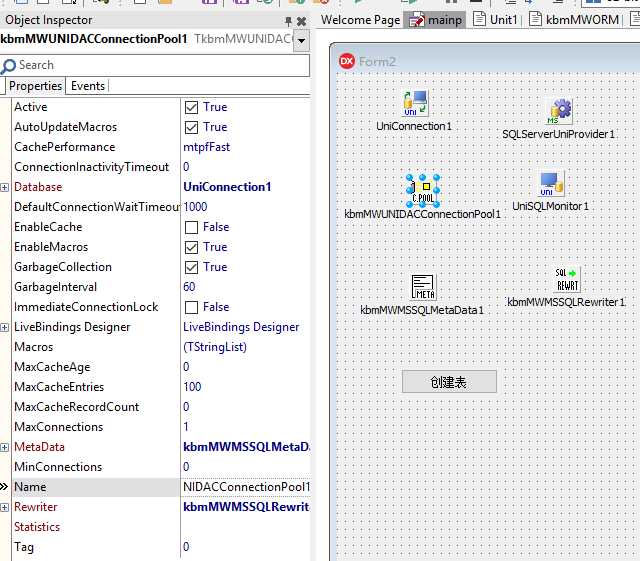Select the kbmMWMSSQLRewriter1 SQL REWRT icon
This screenshot has height=561, width=640.
(x=567, y=279)
